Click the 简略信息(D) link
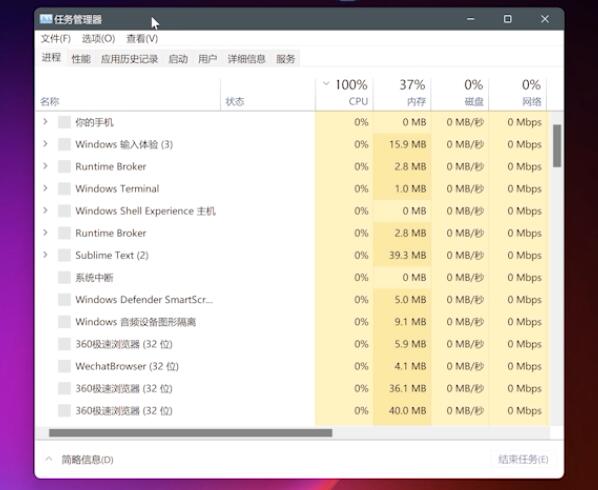 point(87,459)
